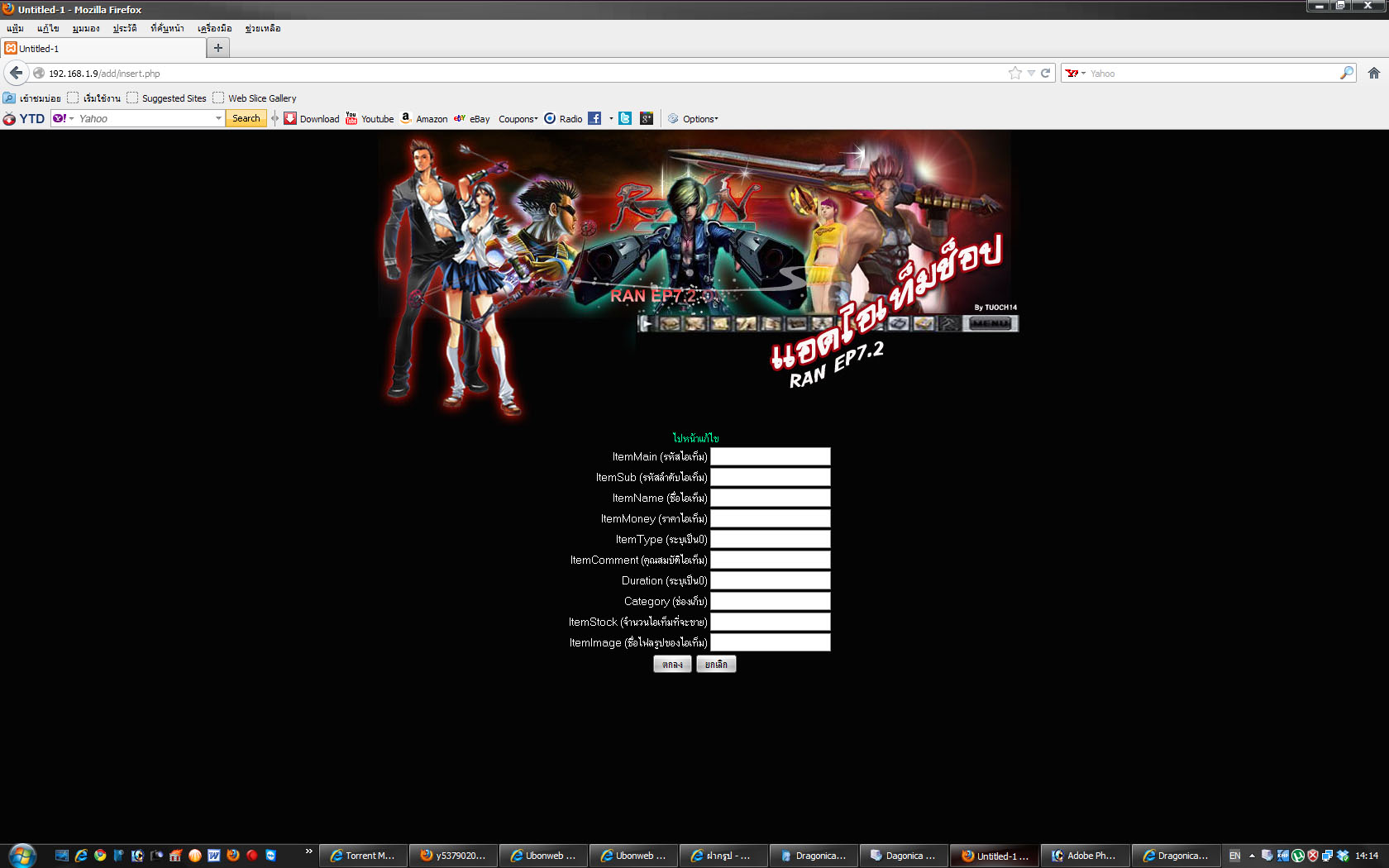The height and width of the screenshot is (868, 1389).
Task: Focus the ItemImage input field
Action: point(771,642)
